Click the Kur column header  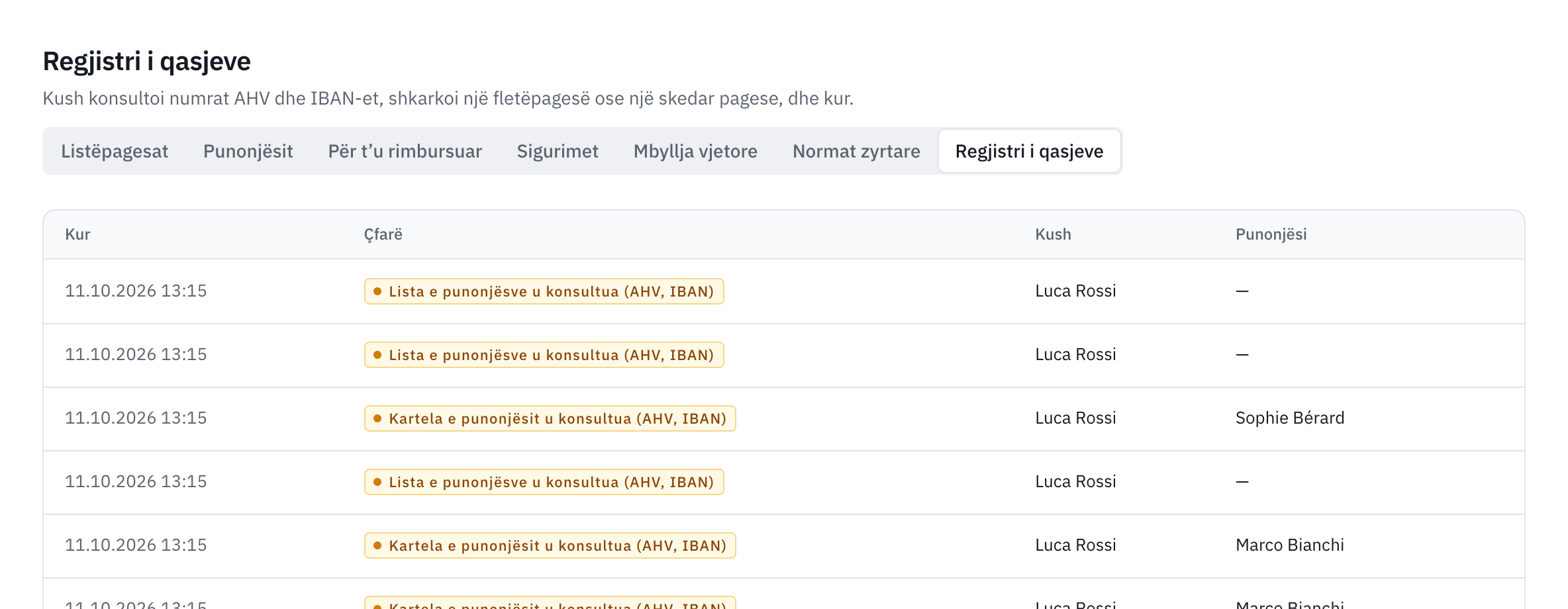point(77,234)
